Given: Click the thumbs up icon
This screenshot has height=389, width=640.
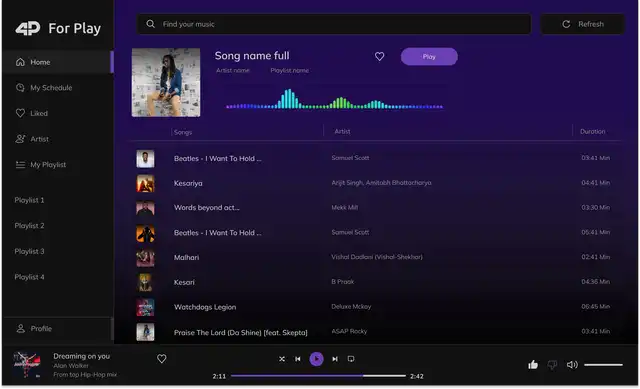Looking at the screenshot, I should 533,365.
